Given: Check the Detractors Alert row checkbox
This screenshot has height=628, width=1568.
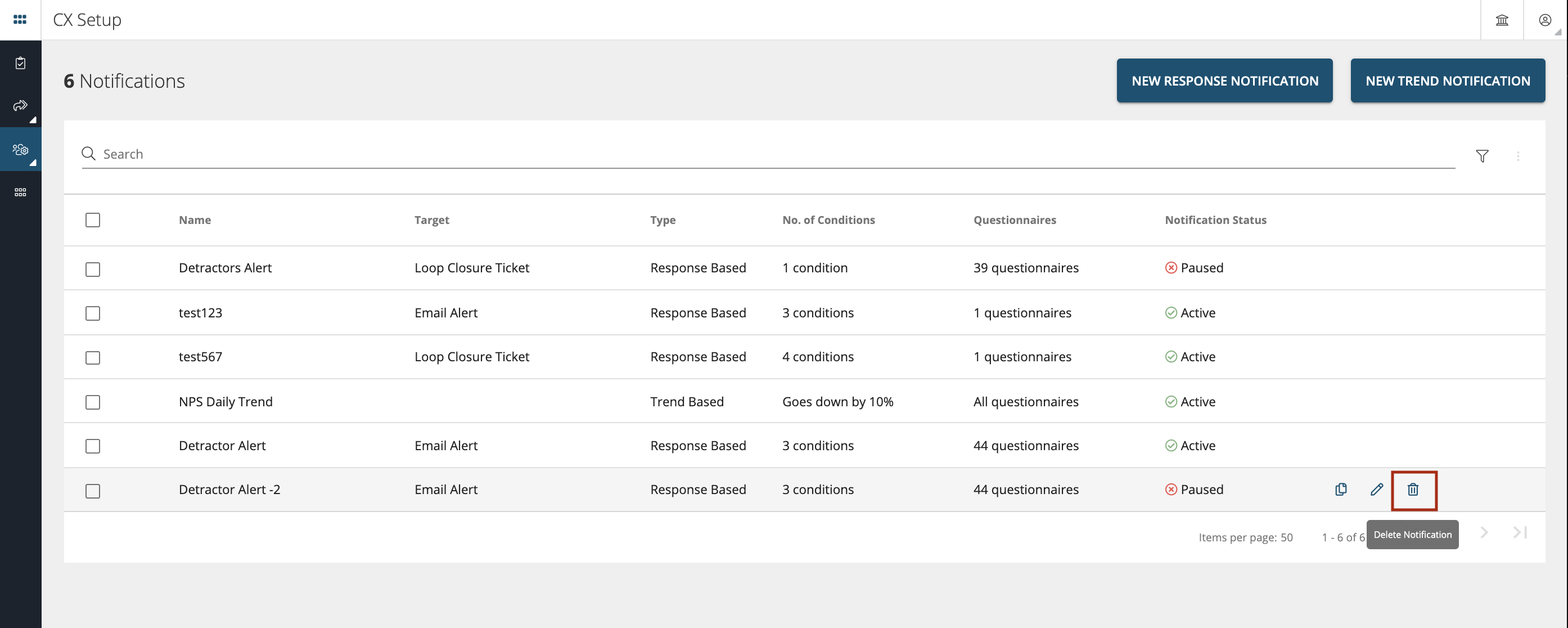Looking at the screenshot, I should tap(93, 269).
